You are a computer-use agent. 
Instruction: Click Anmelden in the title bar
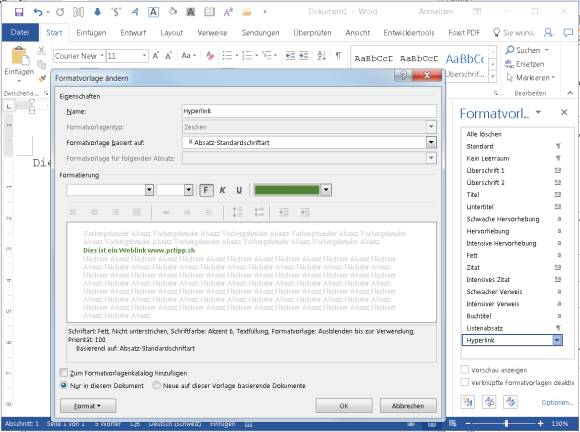(436, 12)
